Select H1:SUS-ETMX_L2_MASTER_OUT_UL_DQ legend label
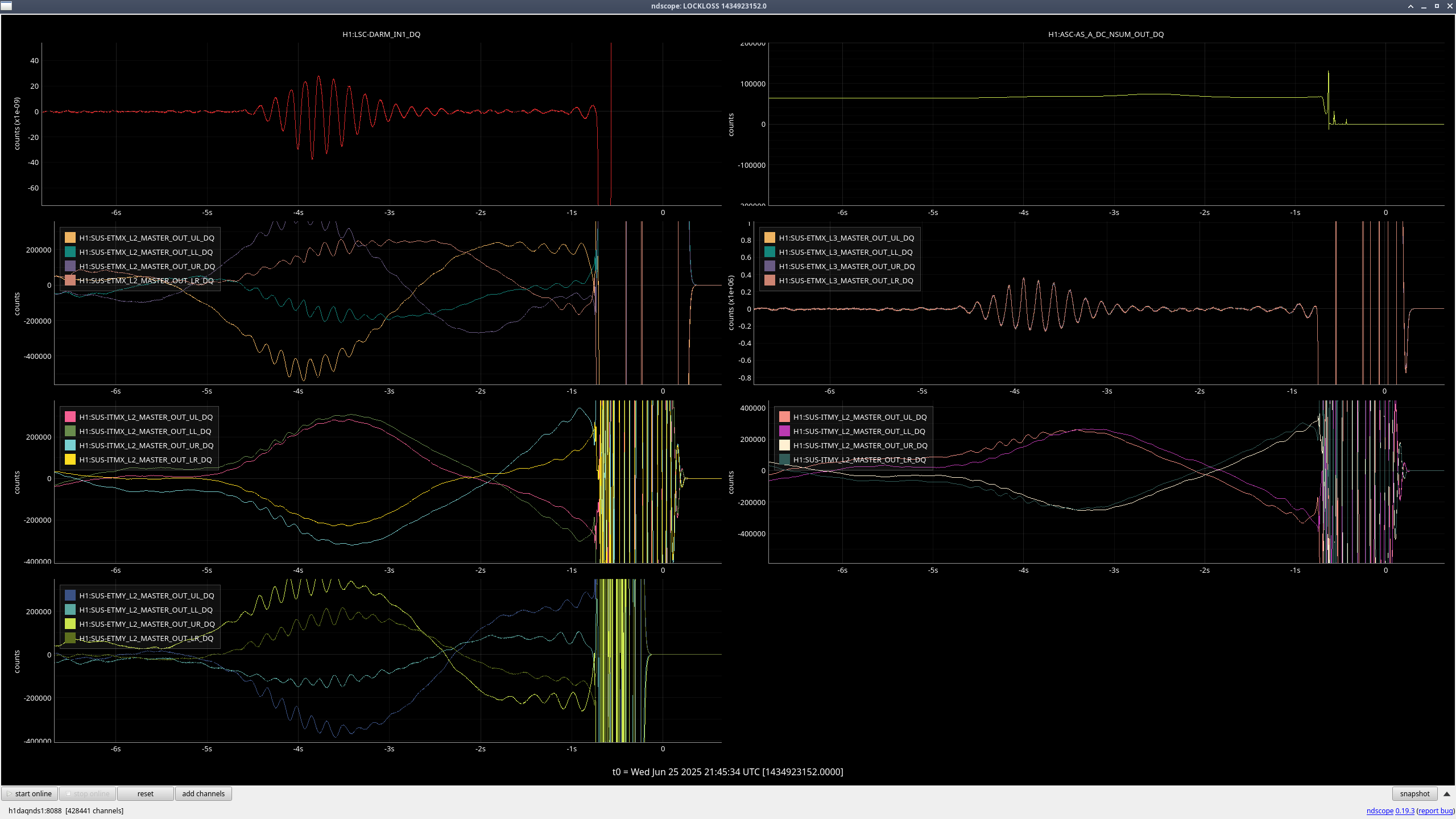 pyautogui.click(x=147, y=238)
